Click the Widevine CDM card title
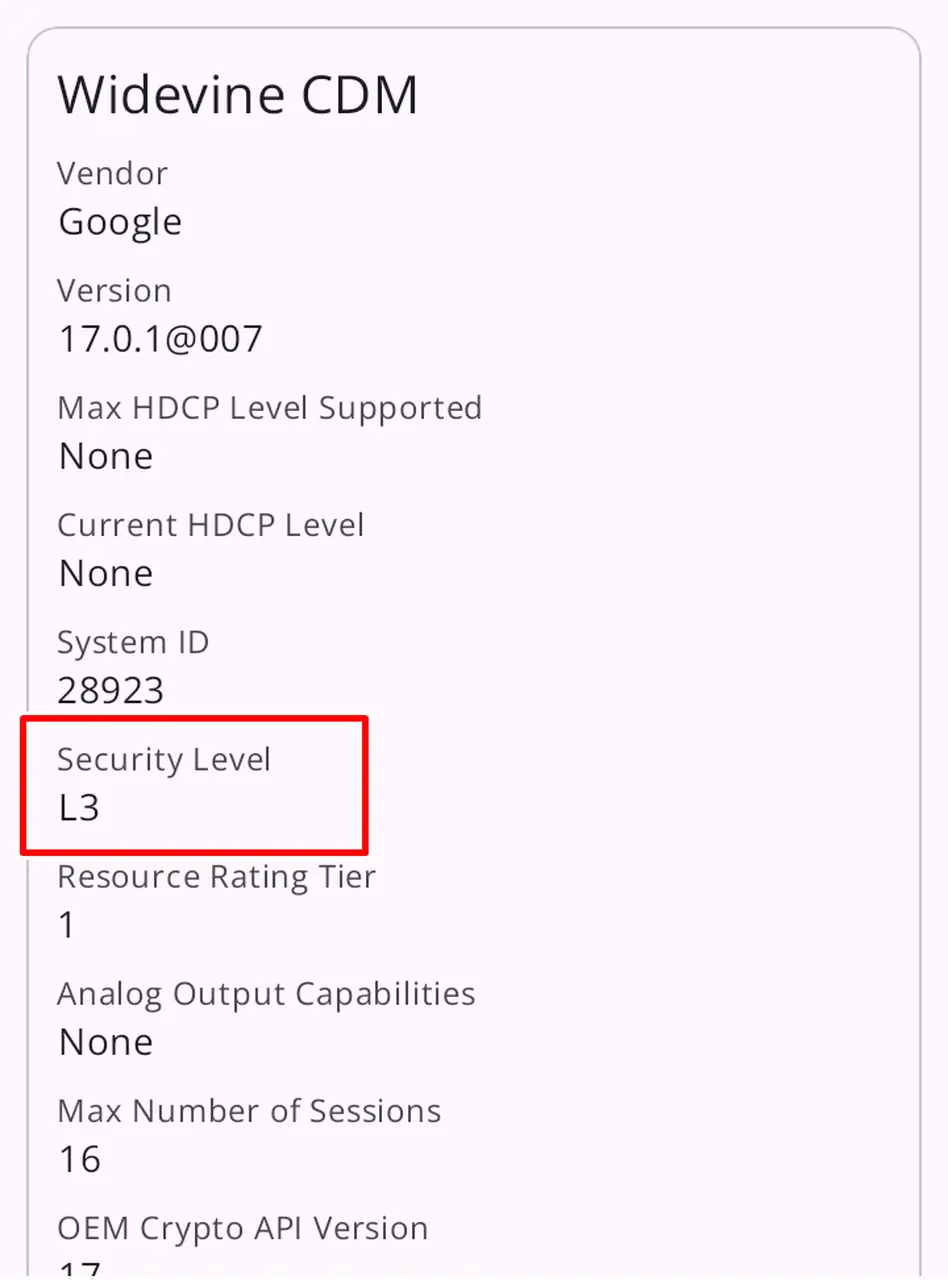The height and width of the screenshot is (1280, 948). [x=237, y=96]
